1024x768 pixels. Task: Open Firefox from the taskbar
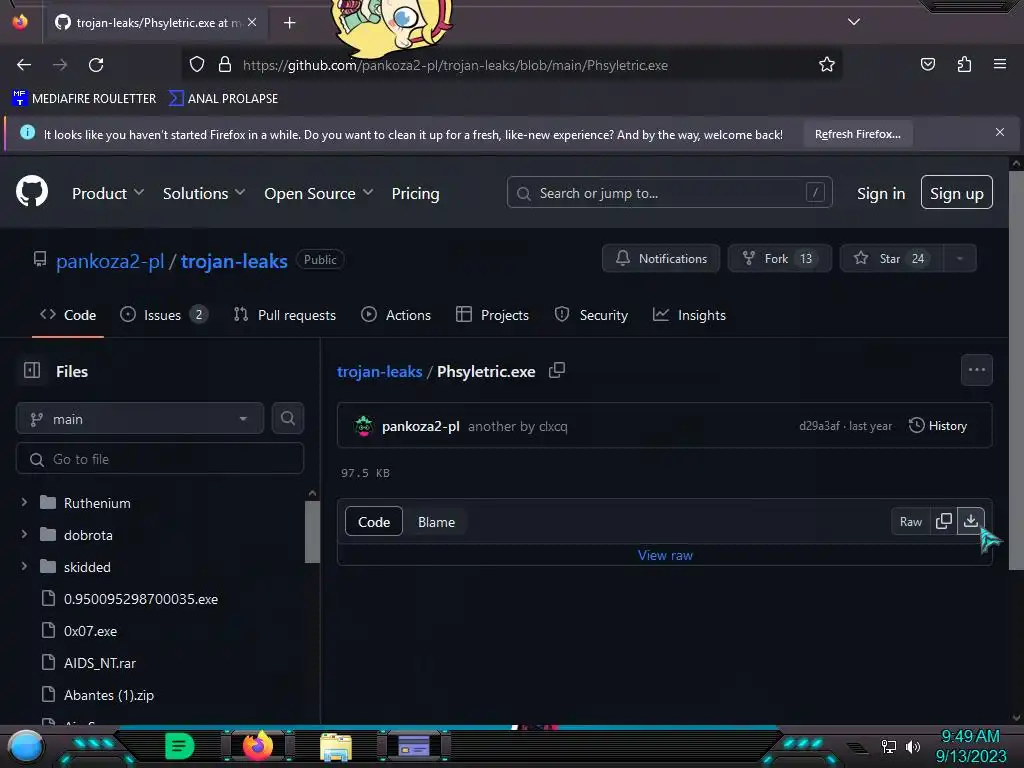(258, 746)
